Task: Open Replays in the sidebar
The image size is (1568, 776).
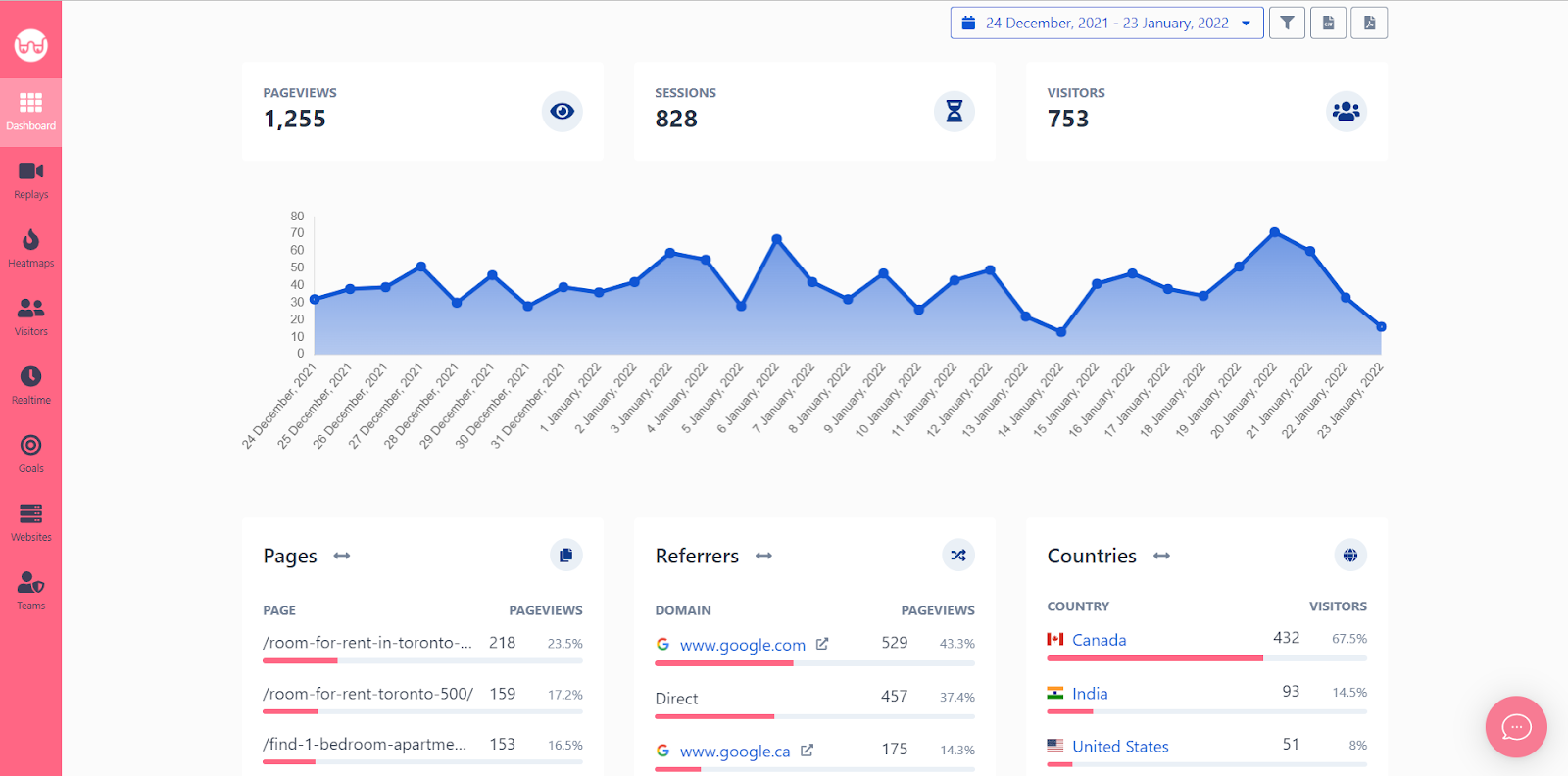Action: [x=30, y=180]
